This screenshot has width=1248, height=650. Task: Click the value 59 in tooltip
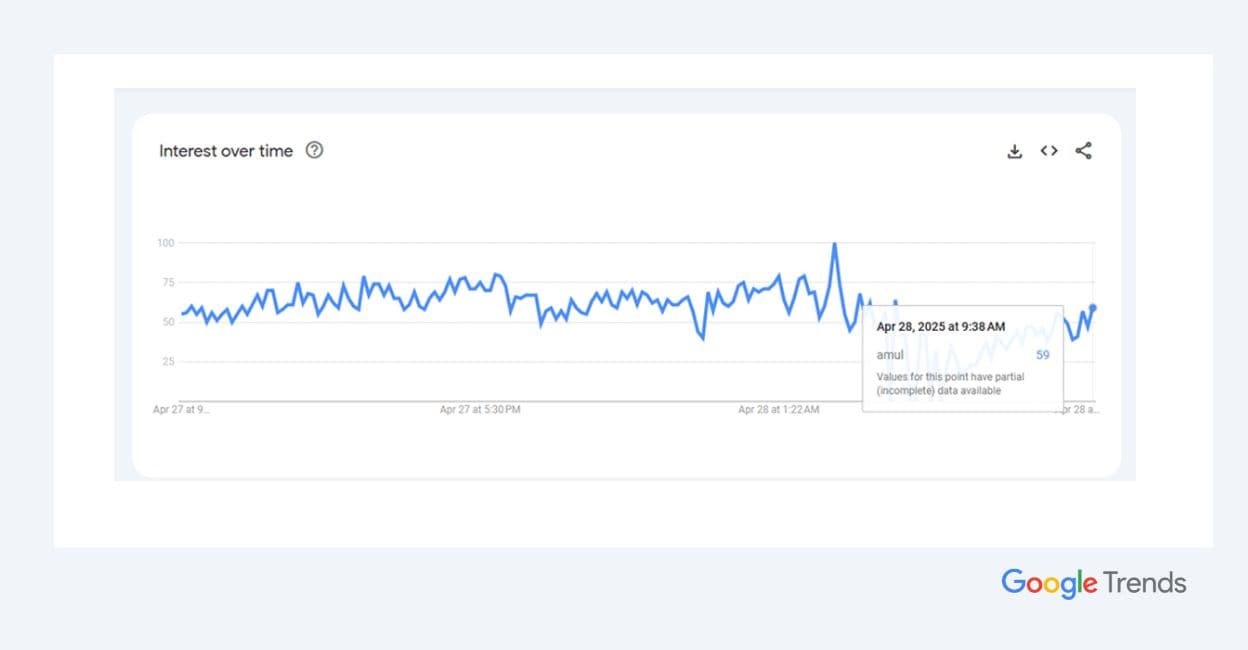(x=1043, y=355)
